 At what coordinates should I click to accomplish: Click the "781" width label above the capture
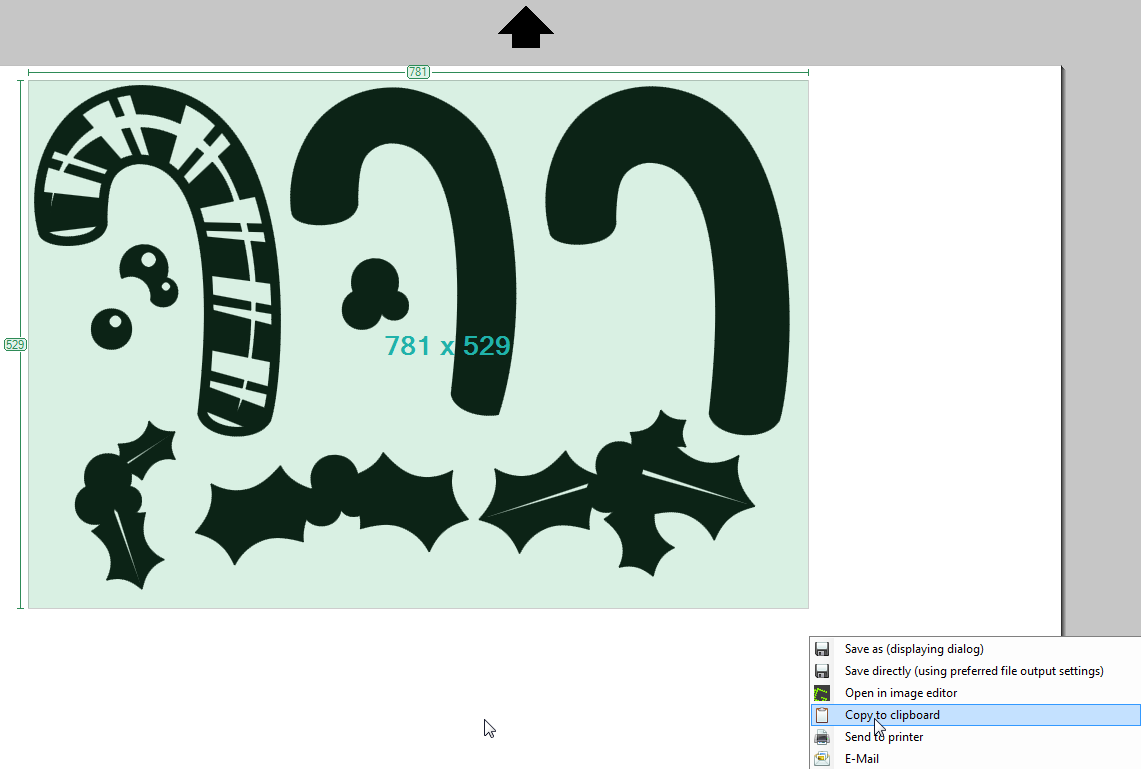(418, 71)
